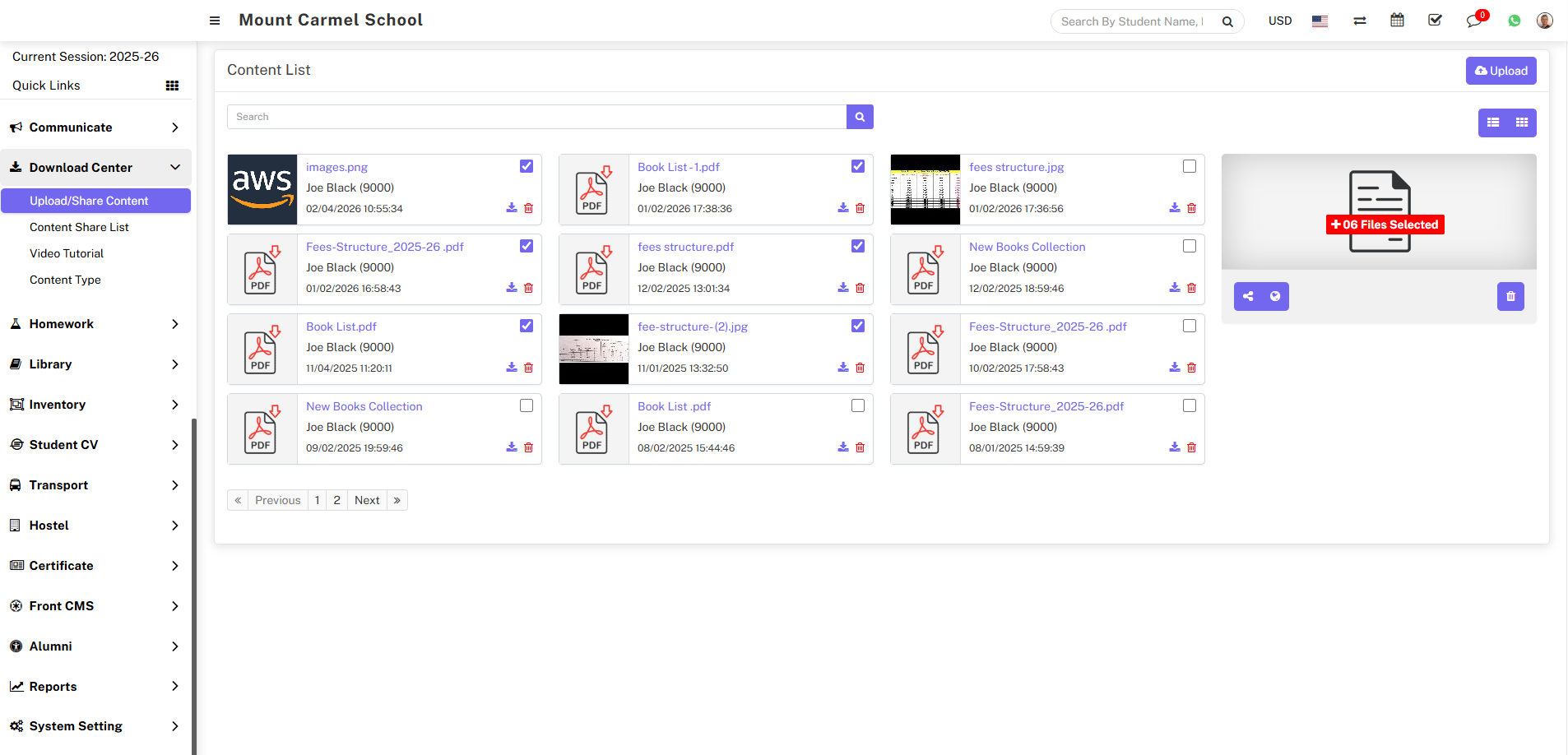Click the hamburger menu icon
The width and height of the screenshot is (1568, 755).
pyautogui.click(x=215, y=21)
